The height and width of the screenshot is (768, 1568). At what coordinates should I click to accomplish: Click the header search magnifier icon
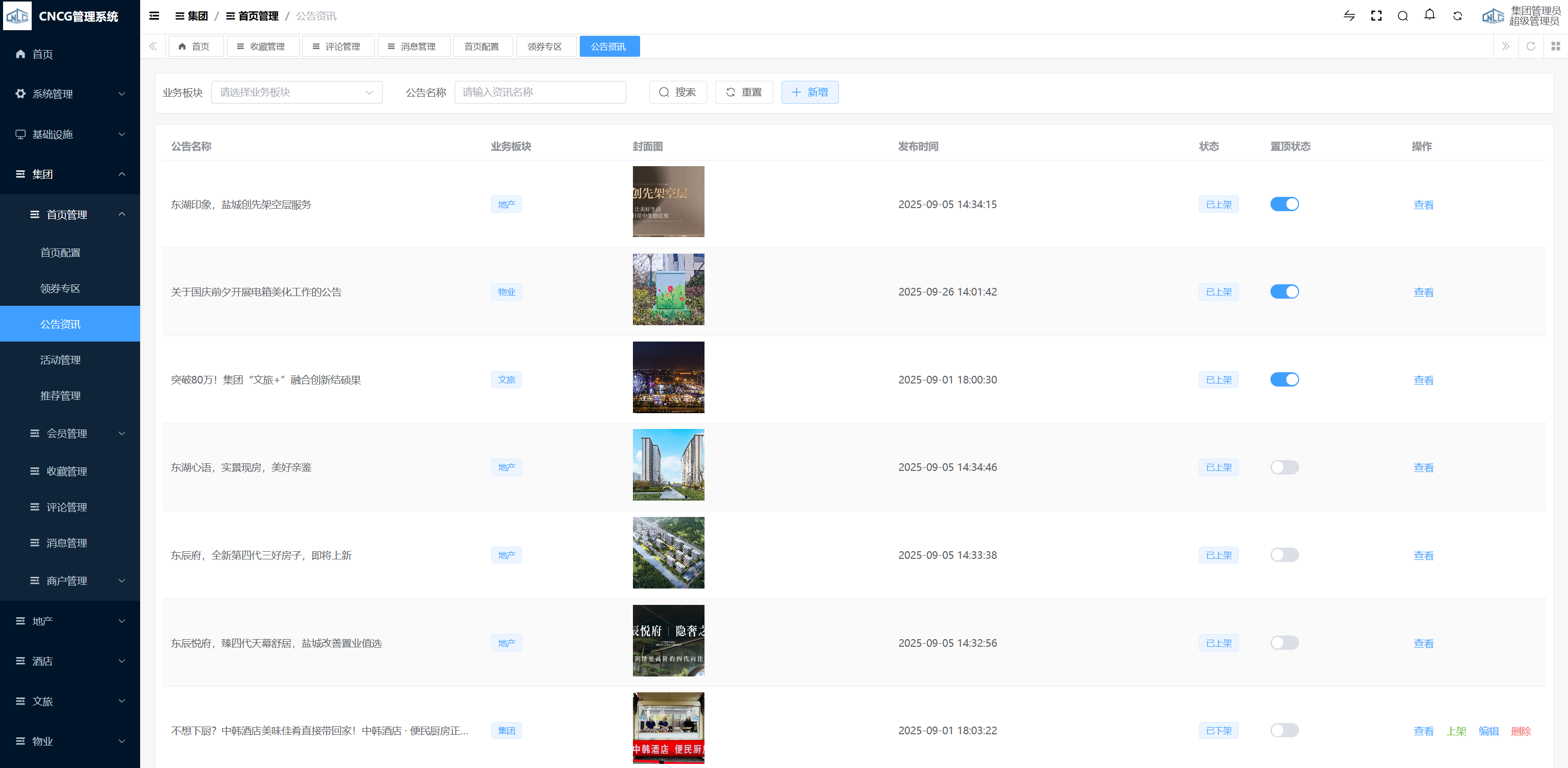click(x=1402, y=16)
